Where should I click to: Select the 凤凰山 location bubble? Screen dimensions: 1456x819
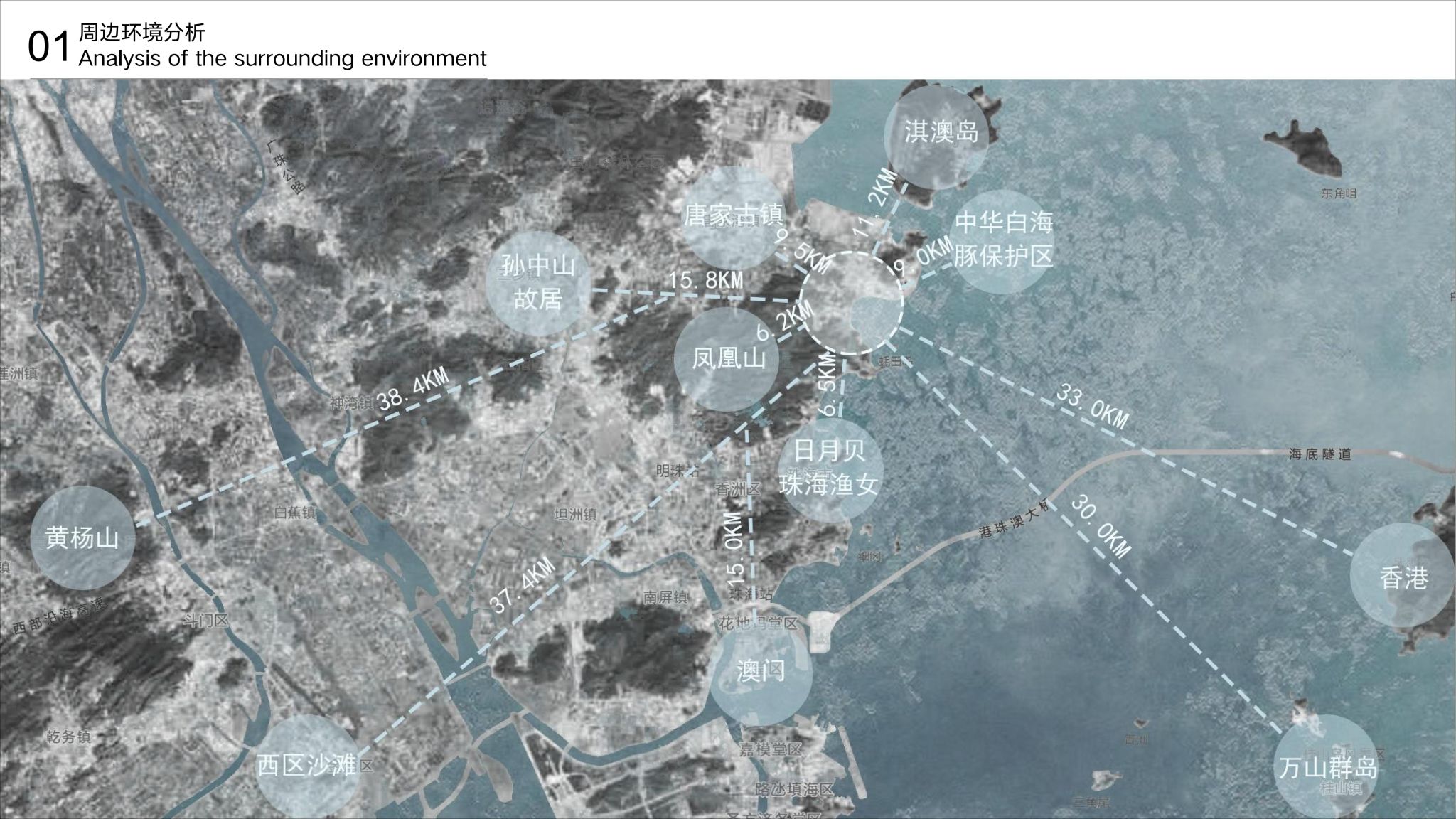[727, 358]
